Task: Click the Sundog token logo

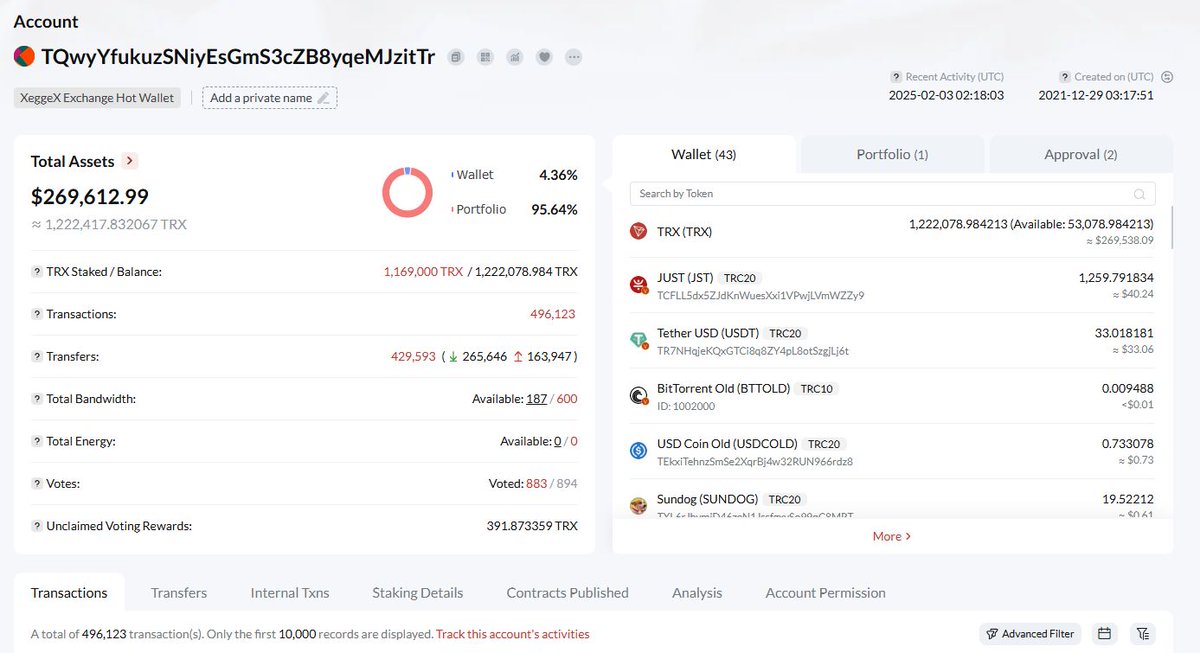Action: [x=639, y=506]
